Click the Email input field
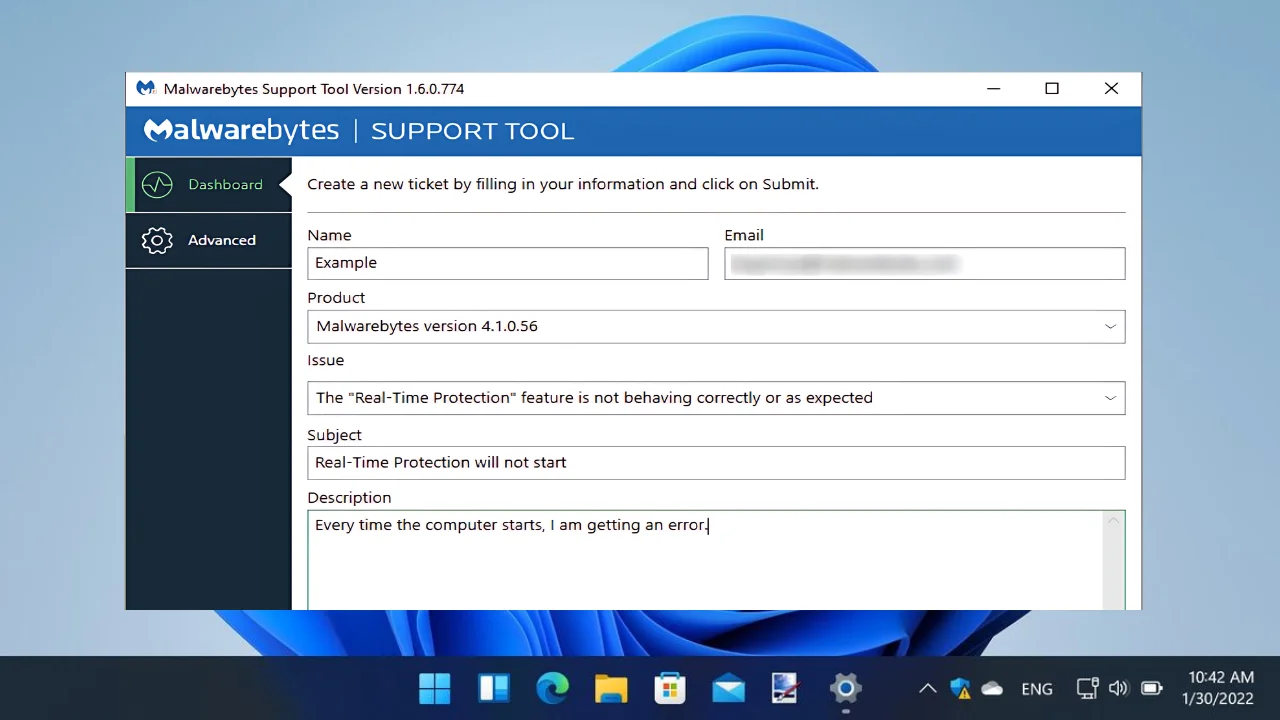This screenshot has height=720, width=1280. pyautogui.click(x=925, y=263)
